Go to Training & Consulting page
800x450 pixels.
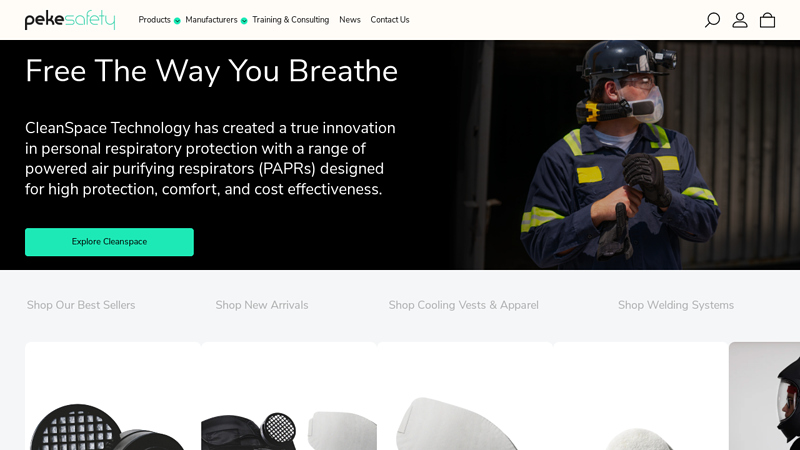pos(290,20)
